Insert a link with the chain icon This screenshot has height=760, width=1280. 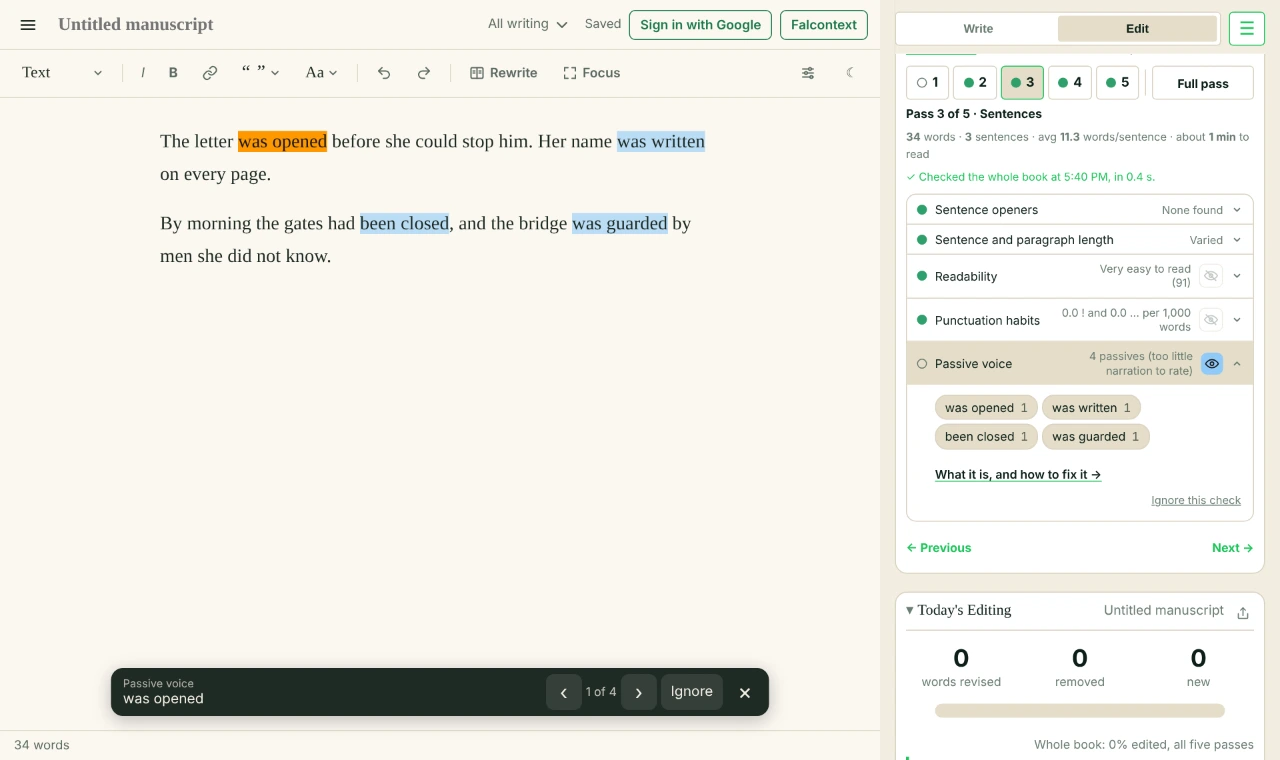click(x=210, y=73)
